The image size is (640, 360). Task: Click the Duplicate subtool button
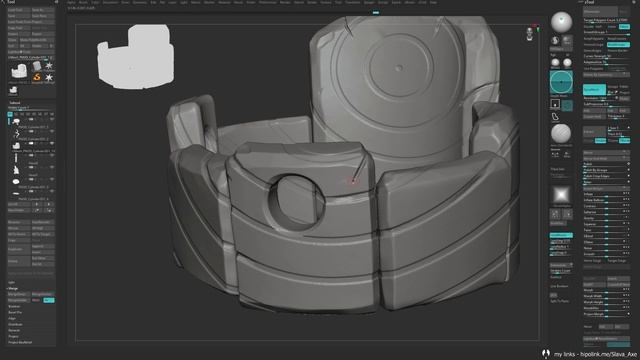pyautogui.click(x=18, y=249)
